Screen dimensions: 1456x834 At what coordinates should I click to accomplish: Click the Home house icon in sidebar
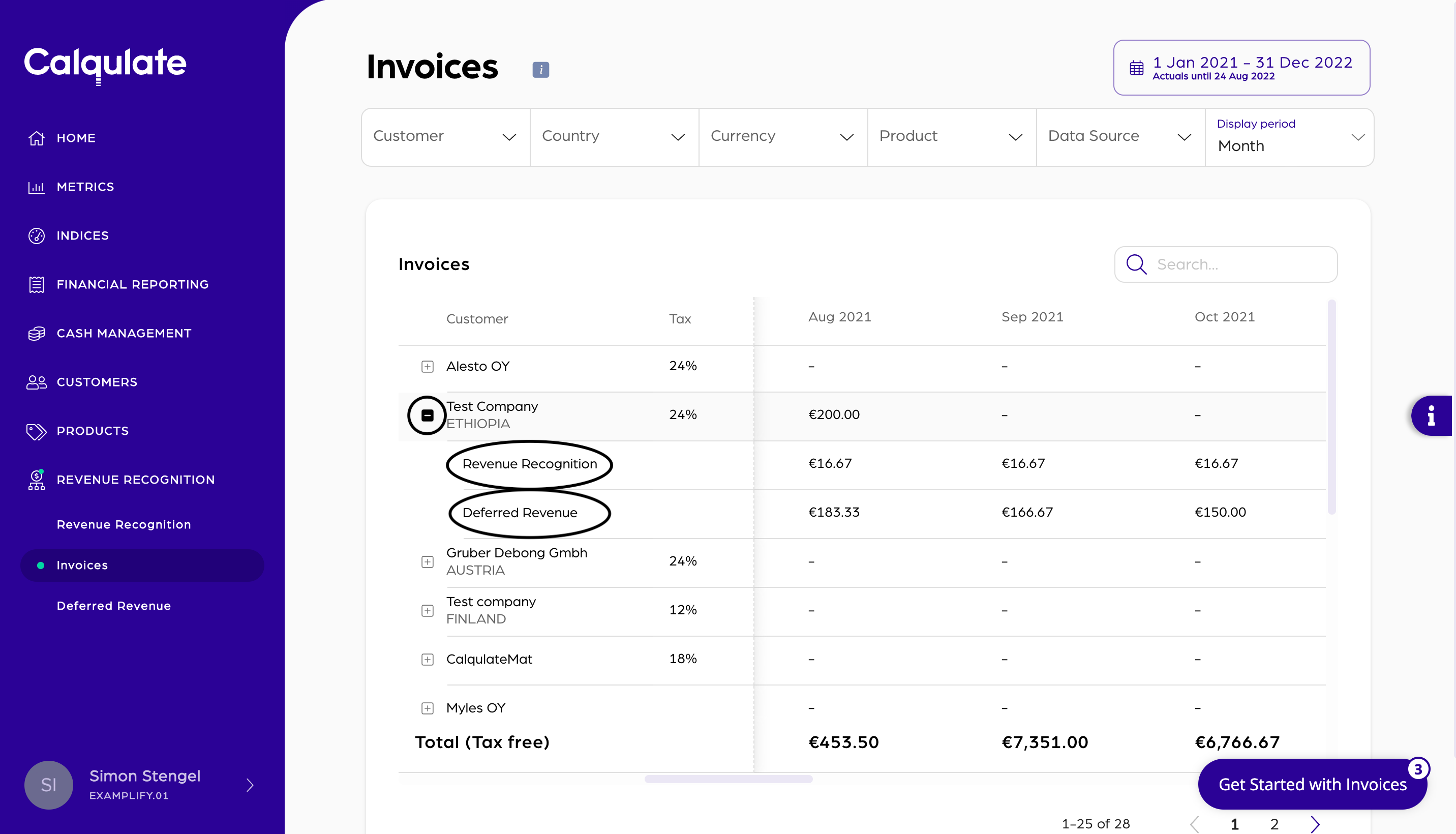[36, 138]
